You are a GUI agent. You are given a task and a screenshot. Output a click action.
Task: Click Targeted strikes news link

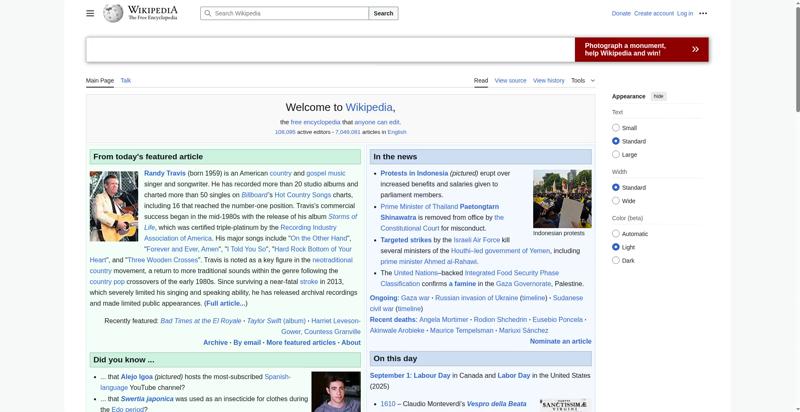coord(406,240)
